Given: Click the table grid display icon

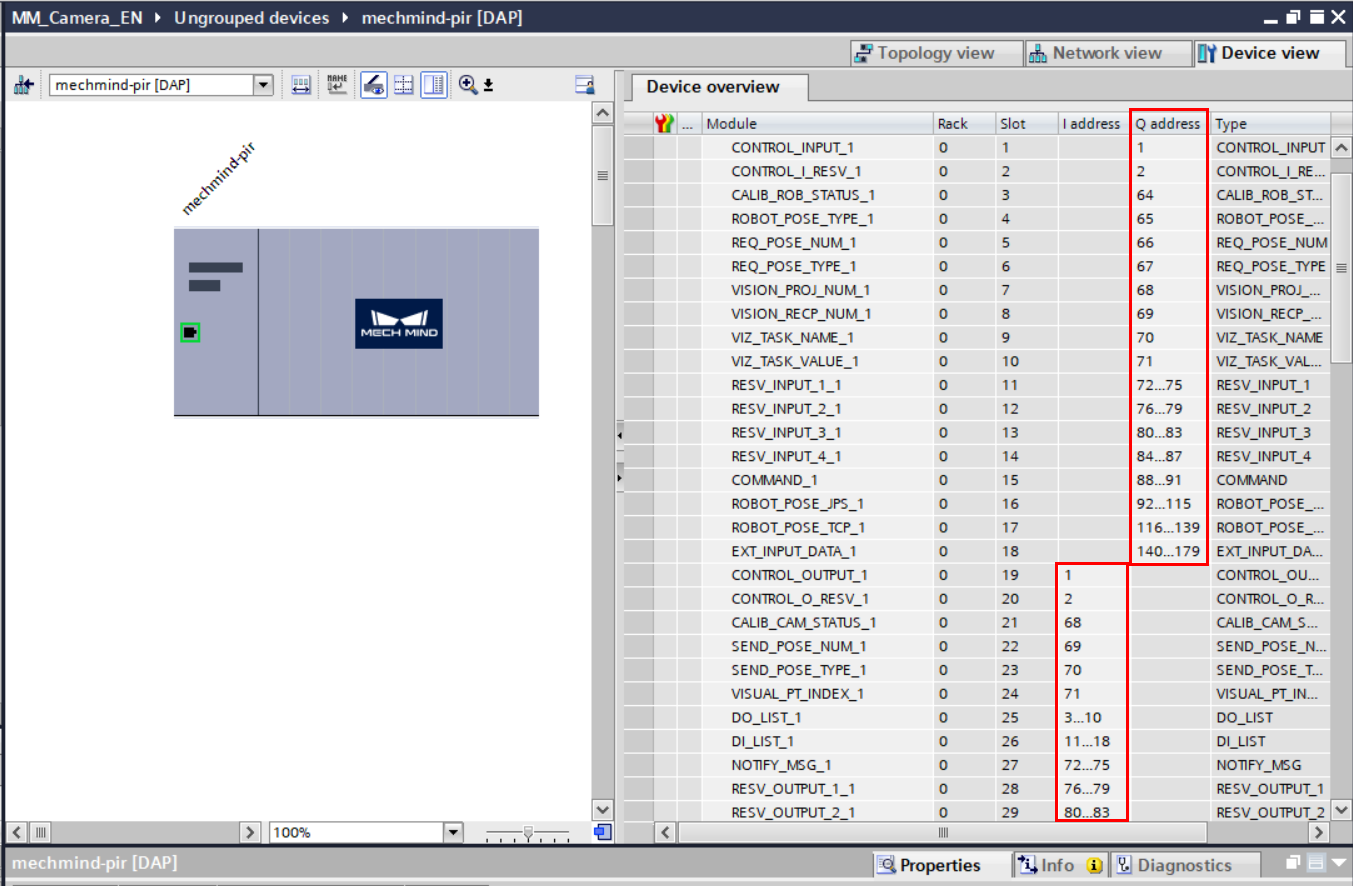Looking at the screenshot, I should click(404, 84).
